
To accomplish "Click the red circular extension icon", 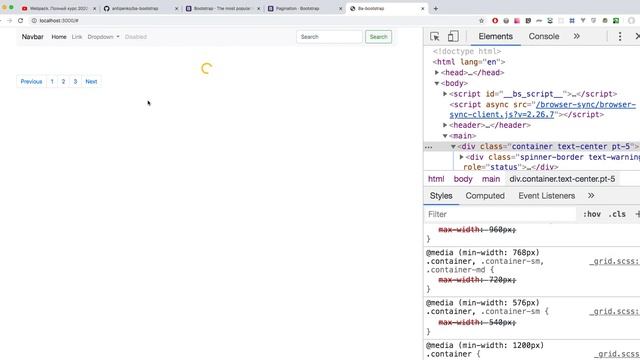I will pyautogui.click(x=495, y=20).
